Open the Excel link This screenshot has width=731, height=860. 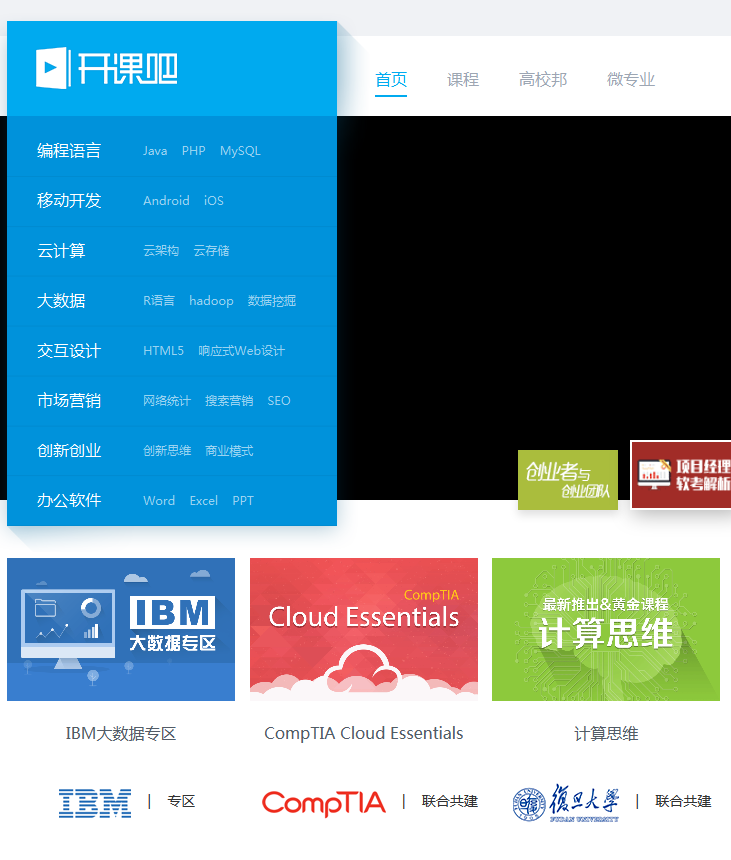204,501
